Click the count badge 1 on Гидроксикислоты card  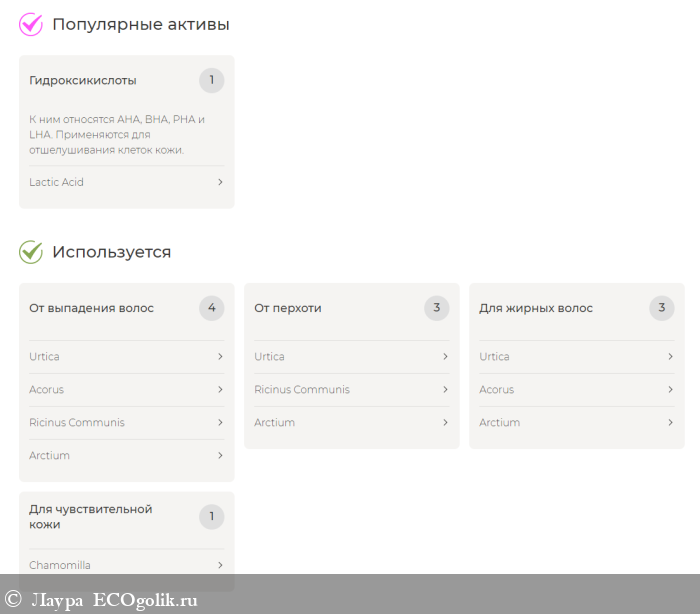click(211, 80)
